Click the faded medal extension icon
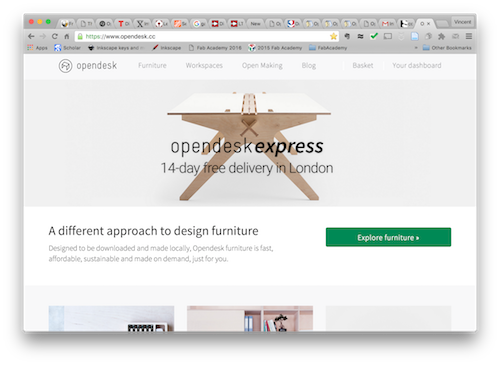 coord(401,36)
